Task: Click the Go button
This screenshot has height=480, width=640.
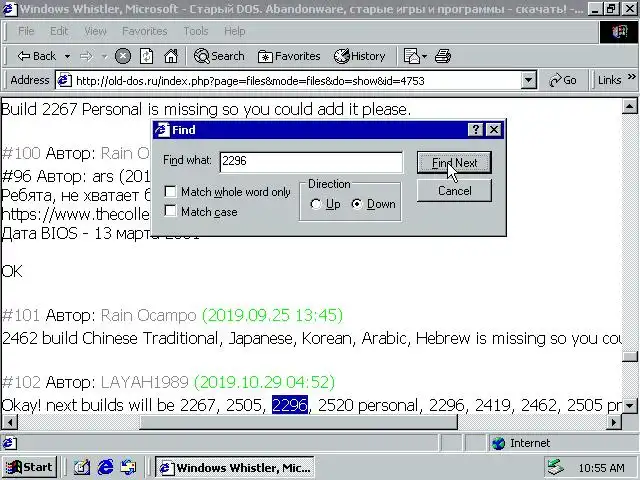Action: coord(563,80)
